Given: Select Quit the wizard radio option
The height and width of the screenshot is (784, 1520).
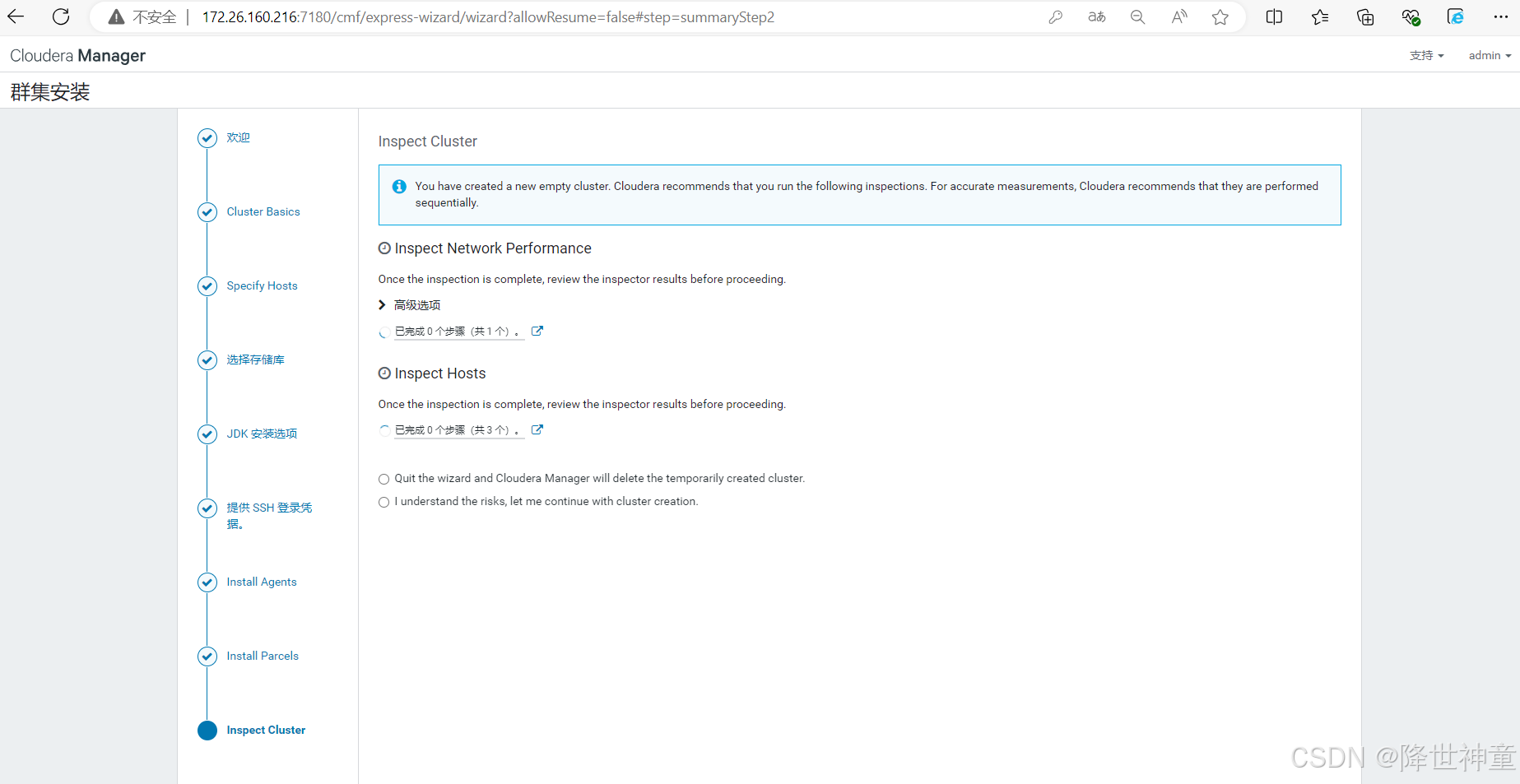Looking at the screenshot, I should click(383, 479).
